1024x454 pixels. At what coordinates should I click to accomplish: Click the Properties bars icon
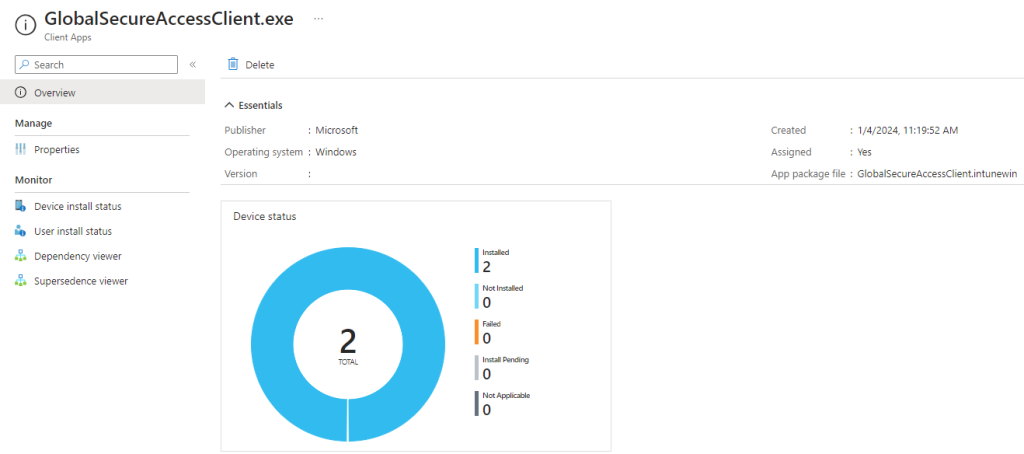point(20,150)
